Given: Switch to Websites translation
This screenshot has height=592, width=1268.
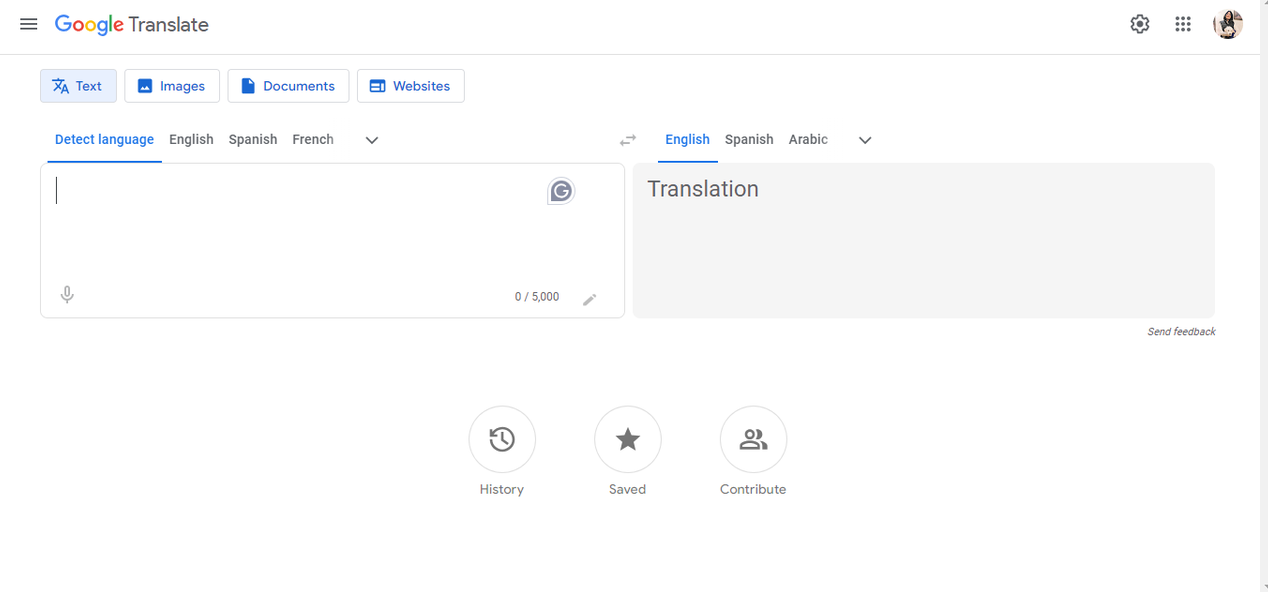Looking at the screenshot, I should [410, 86].
